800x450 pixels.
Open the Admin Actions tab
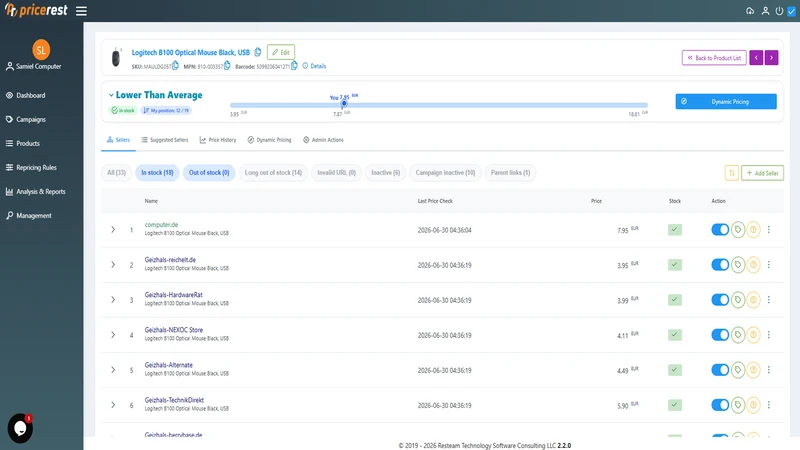pyautogui.click(x=323, y=140)
